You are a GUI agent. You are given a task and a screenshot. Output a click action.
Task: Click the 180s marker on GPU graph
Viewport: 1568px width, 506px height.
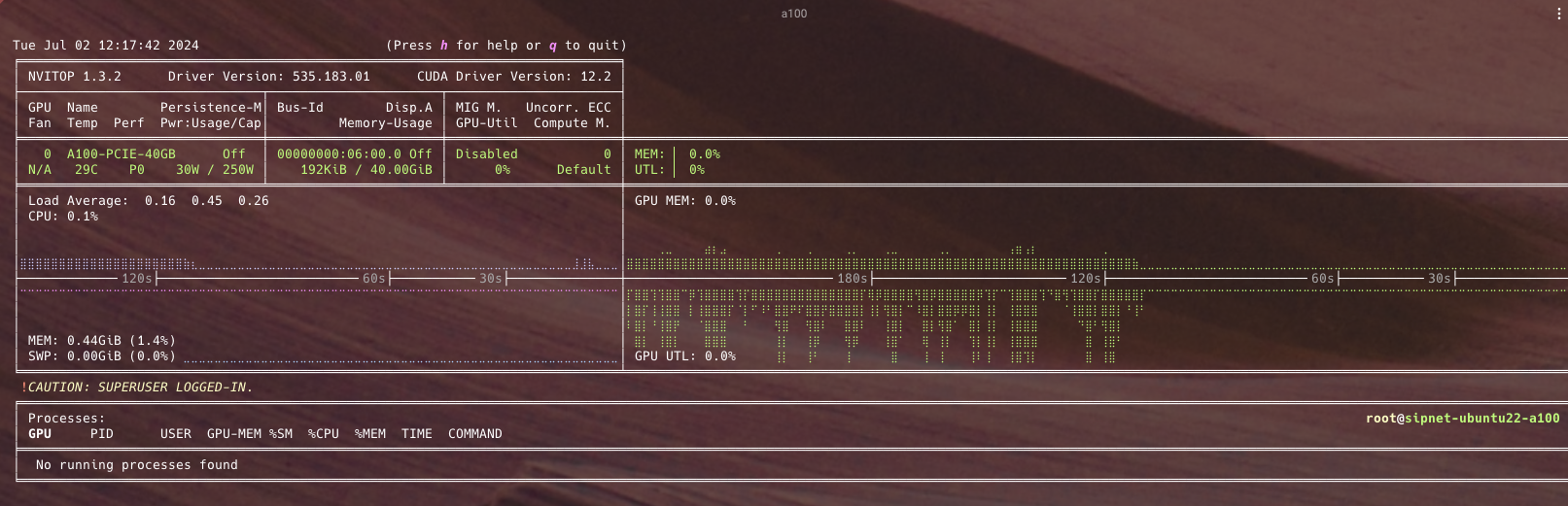(852, 279)
